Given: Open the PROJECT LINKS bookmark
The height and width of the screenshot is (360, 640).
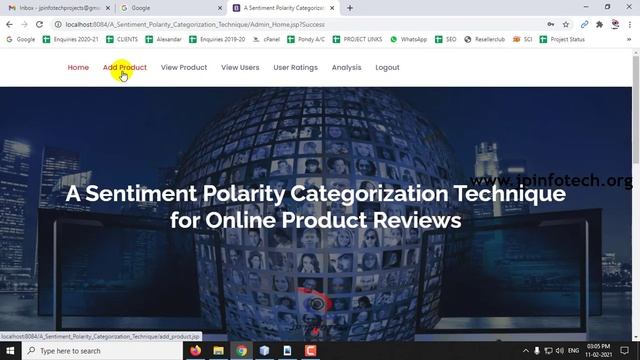Looking at the screenshot, I should coord(358,39).
